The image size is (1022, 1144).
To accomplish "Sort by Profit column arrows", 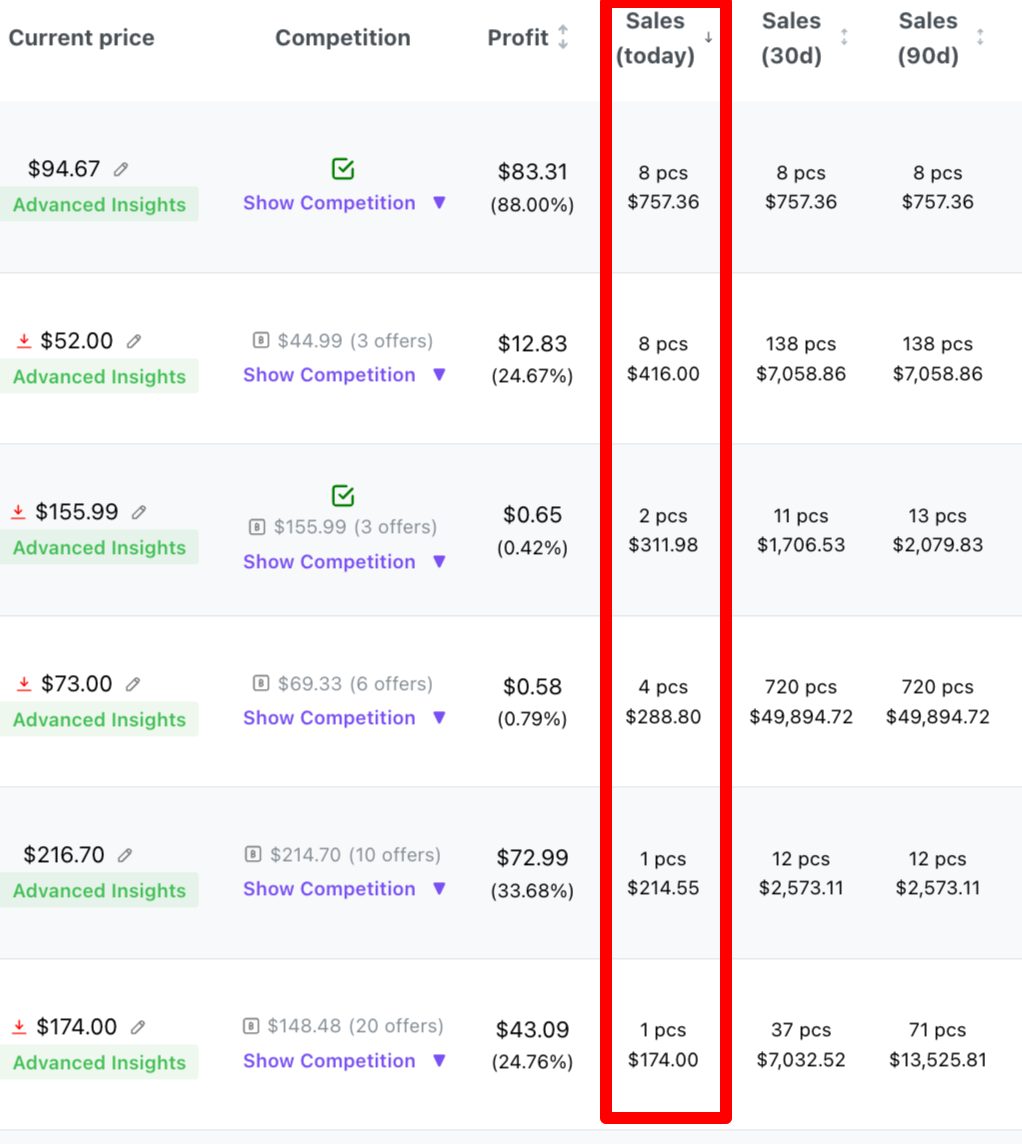I will point(563,37).
